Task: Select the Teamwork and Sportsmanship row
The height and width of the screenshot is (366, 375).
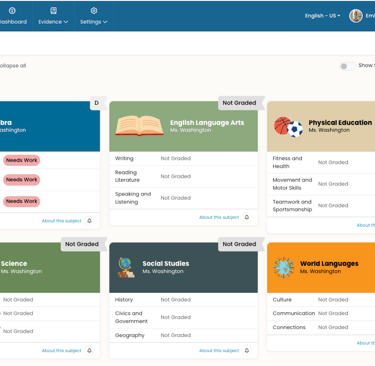Action: [321, 206]
